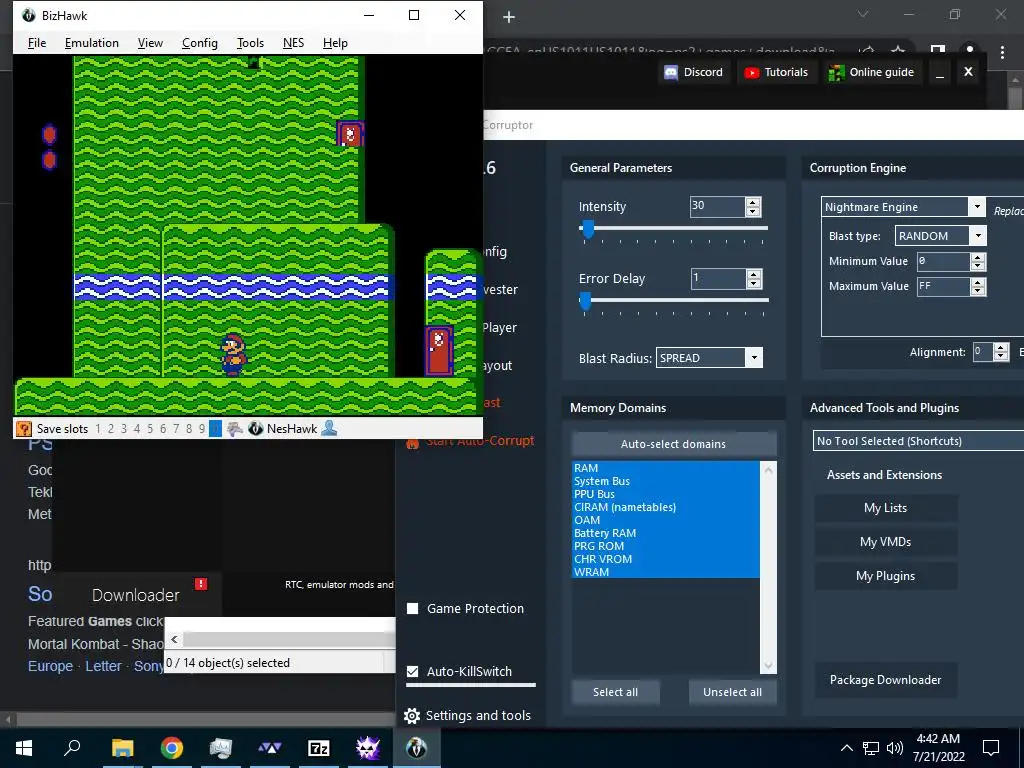Click the red alert badge on Downloader
Screen dimensions: 1024x768
201,584
